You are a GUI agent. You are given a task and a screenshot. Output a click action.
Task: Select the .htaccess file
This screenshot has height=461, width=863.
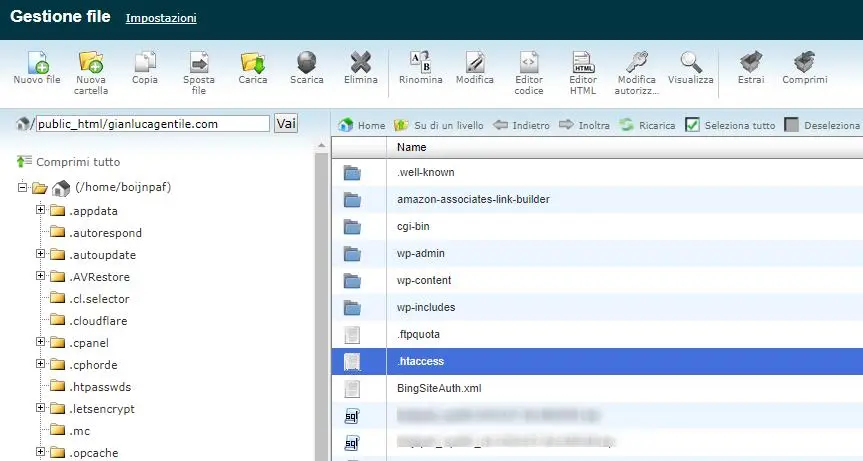click(x=597, y=361)
